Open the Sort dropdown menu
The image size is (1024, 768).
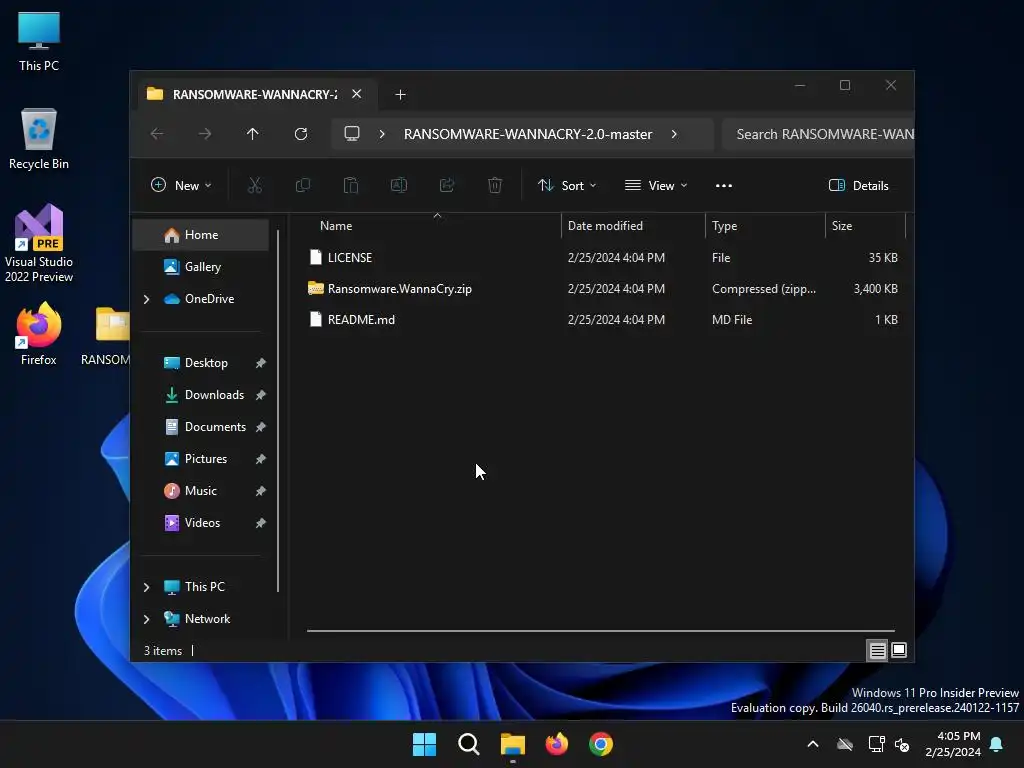click(x=567, y=185)
